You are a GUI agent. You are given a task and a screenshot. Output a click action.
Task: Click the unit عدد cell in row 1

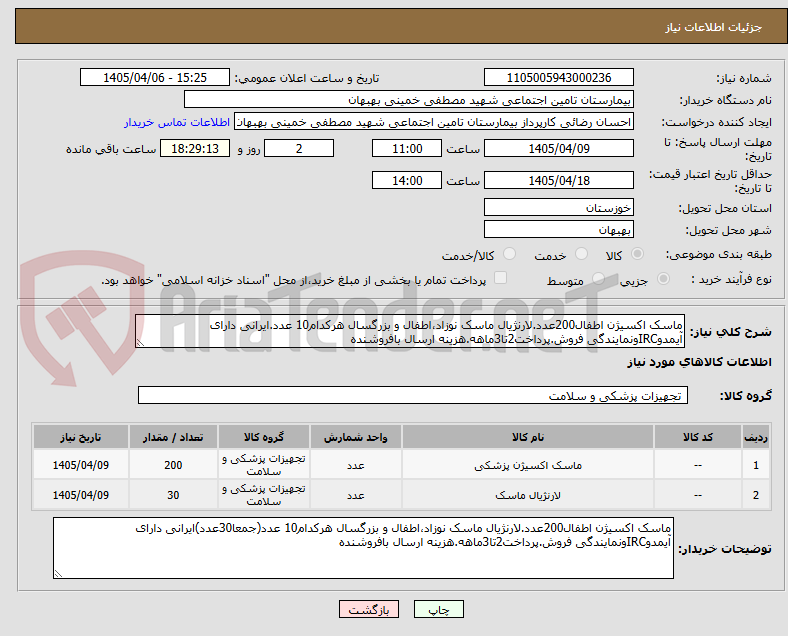coord(356,465)
